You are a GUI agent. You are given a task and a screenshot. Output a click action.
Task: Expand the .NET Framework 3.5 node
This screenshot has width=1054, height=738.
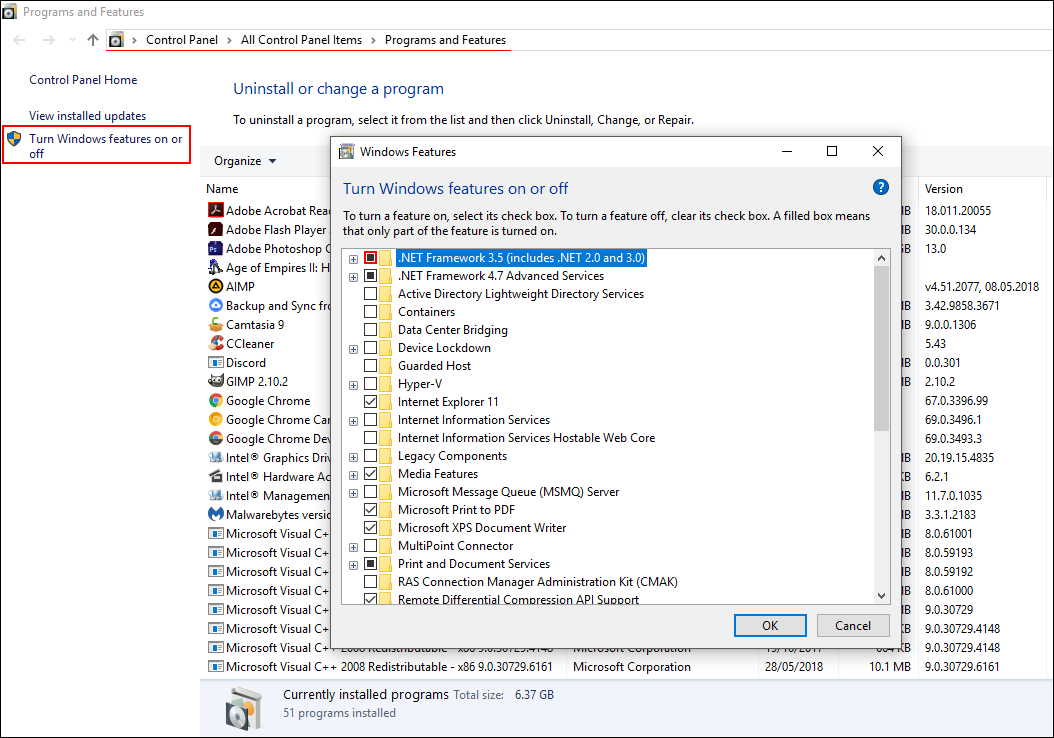[354, 259]
